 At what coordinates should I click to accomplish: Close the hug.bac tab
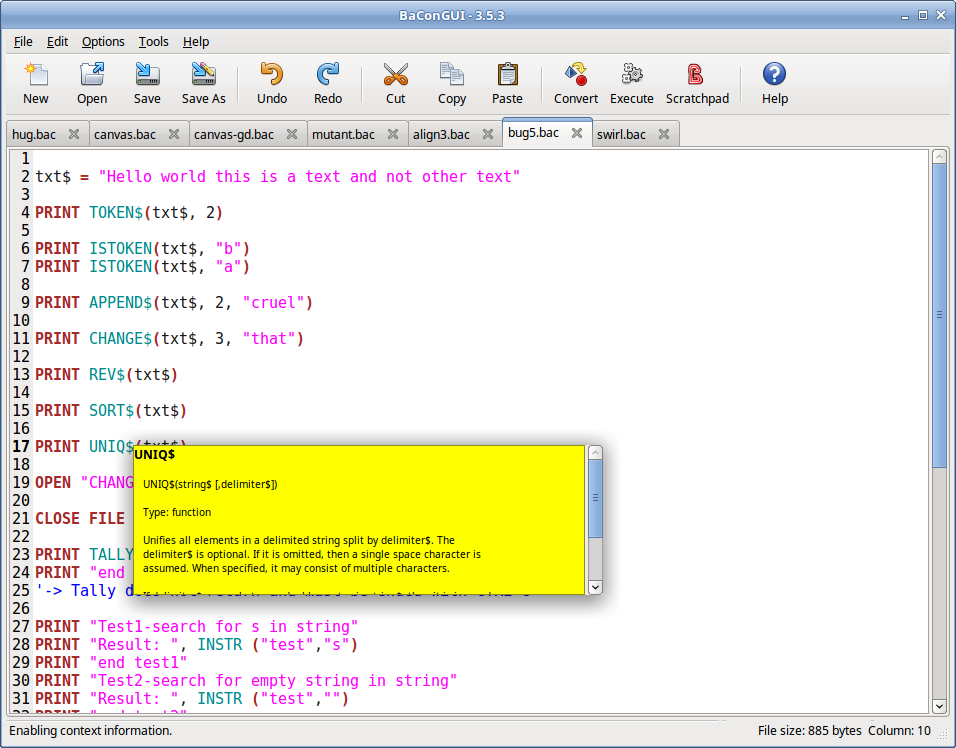(x=74, y=134)
